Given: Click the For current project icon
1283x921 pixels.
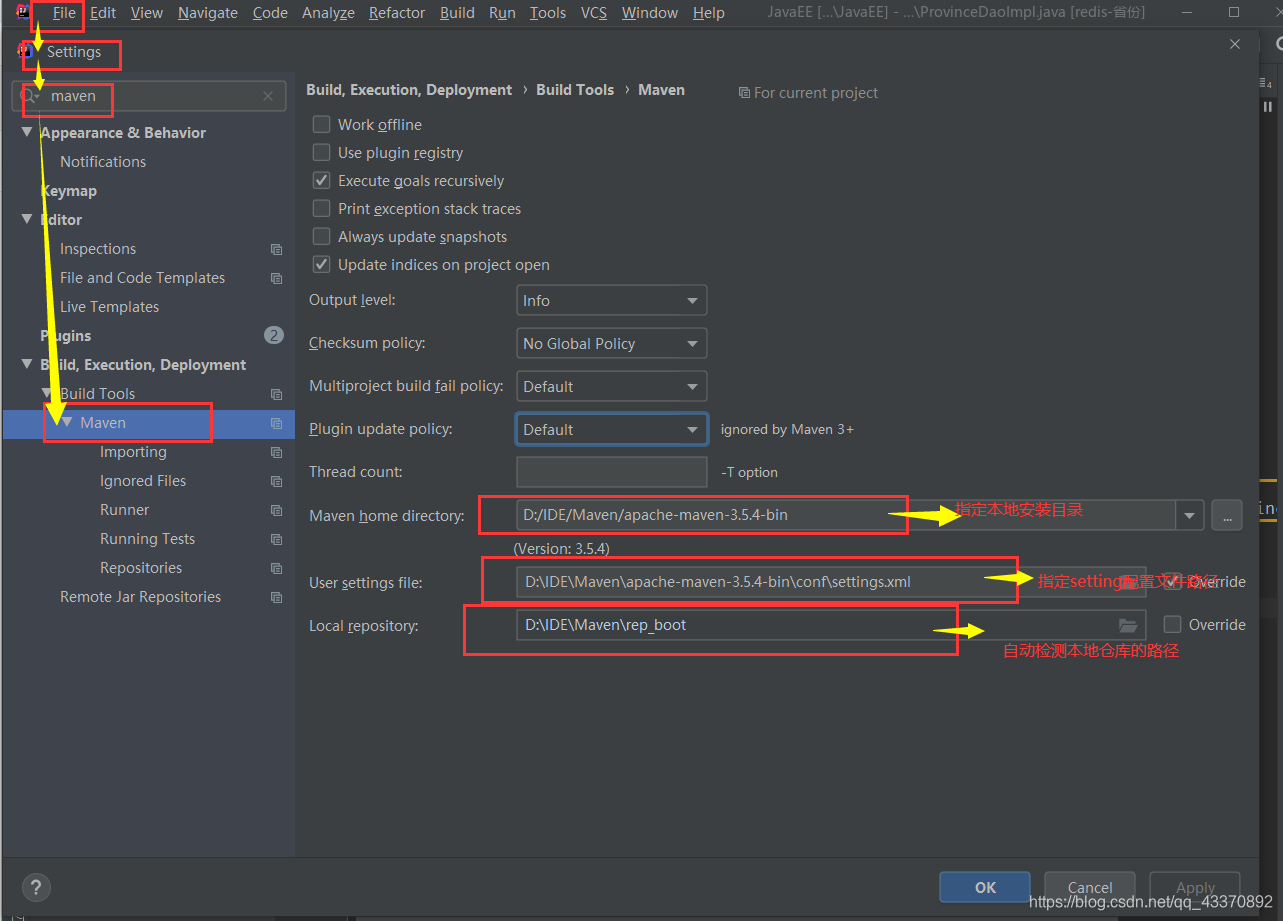Looking at the screenshot, I should tap(744, 92).
